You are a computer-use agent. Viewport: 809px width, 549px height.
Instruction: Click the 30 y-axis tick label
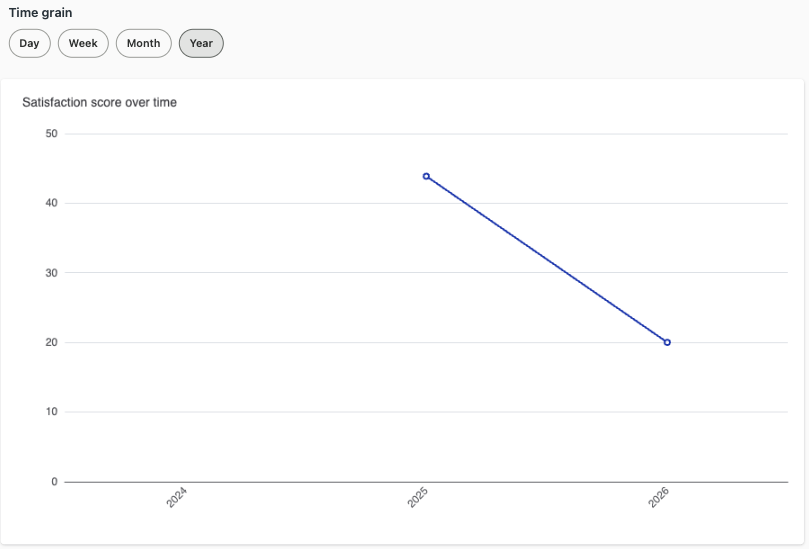(52, 273)
